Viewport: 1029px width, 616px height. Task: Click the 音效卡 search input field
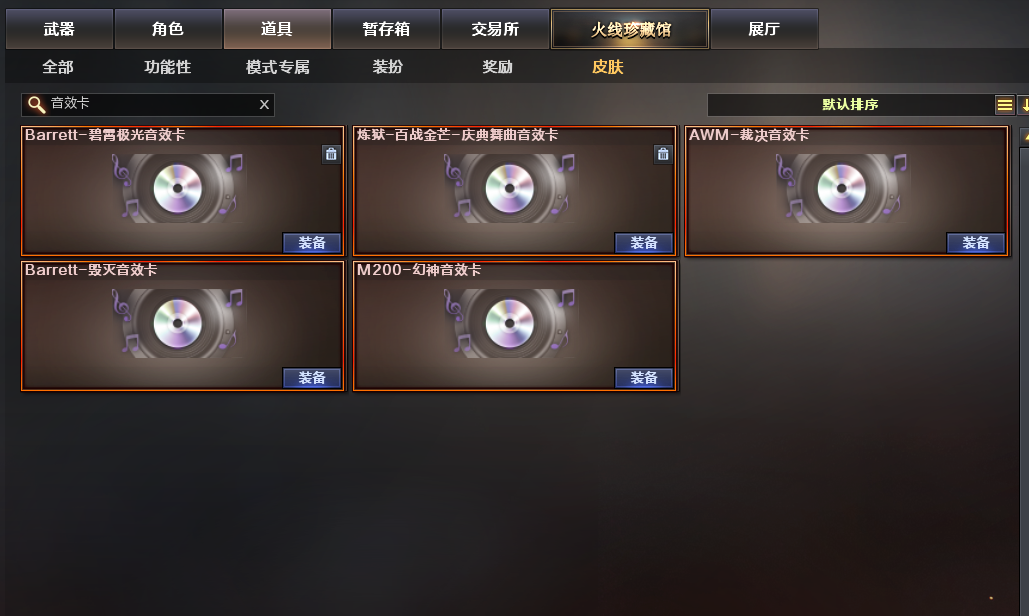click(148, 104)
